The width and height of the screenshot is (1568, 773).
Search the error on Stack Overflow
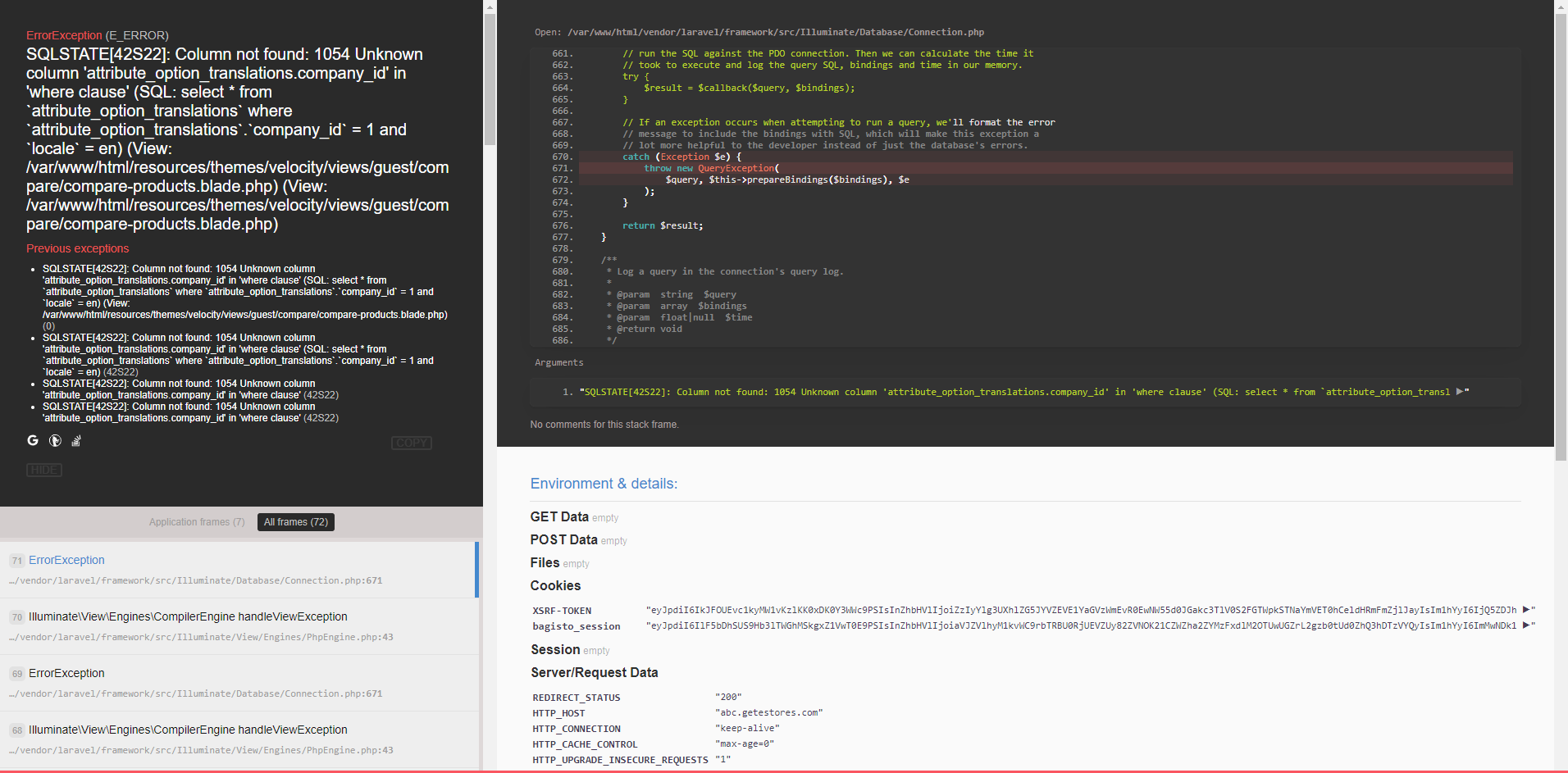76,440
